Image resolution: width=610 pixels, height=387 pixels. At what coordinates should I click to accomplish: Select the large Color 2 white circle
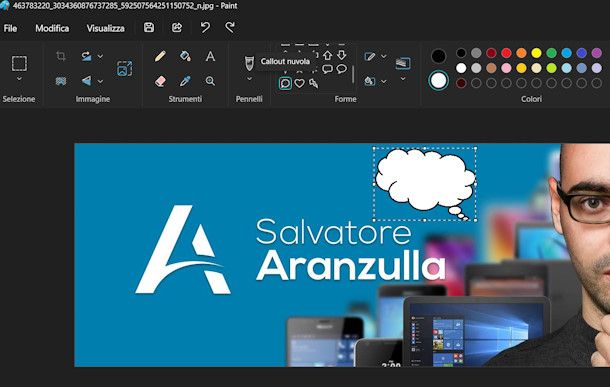click(x=438, y=81)
